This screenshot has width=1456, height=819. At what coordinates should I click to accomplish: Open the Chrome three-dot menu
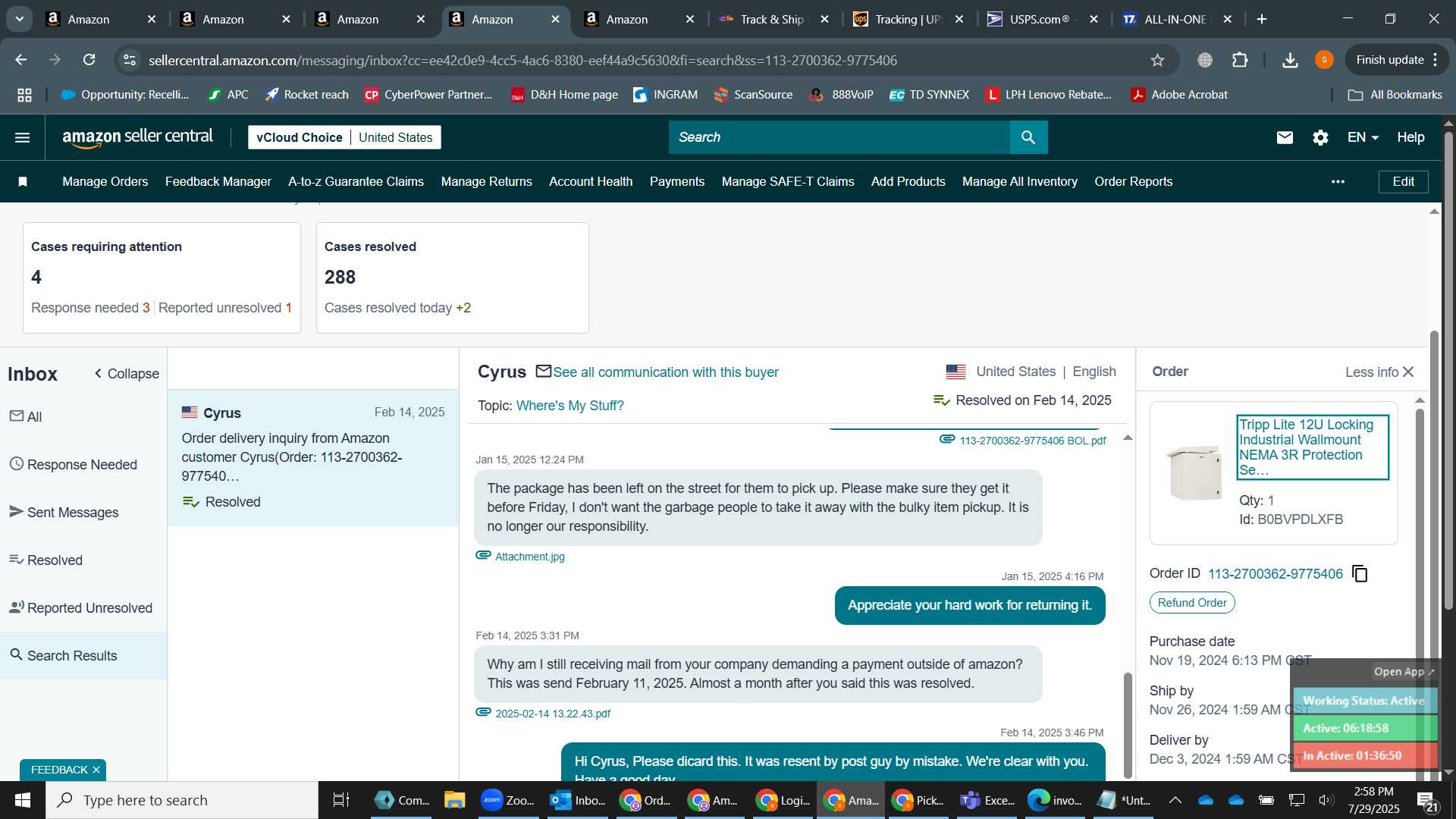1436,60
